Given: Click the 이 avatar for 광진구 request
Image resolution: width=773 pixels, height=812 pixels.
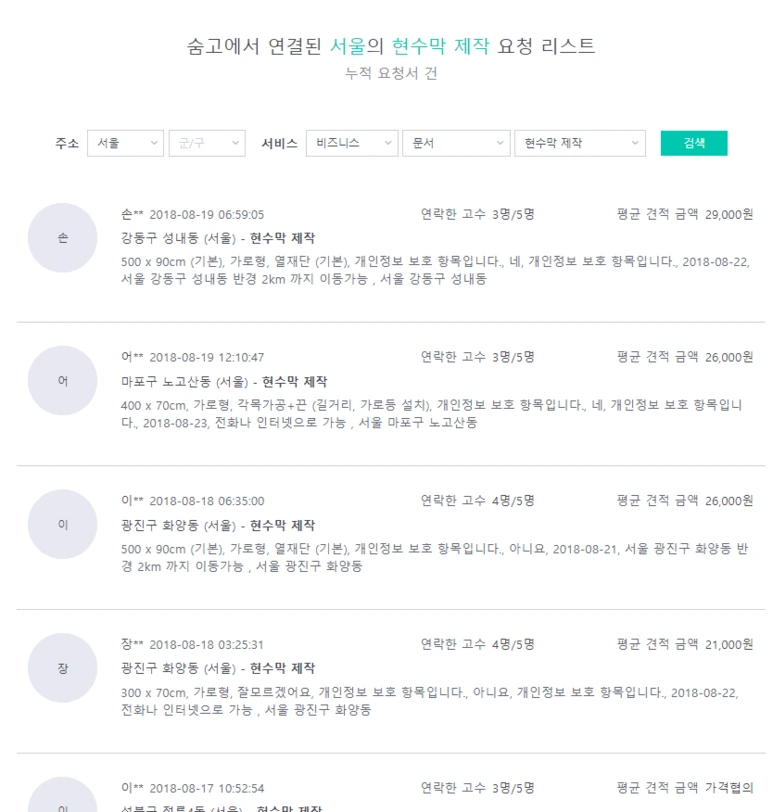Looking at the screenshot, I should pyautogui.click(x=63, y=524).
